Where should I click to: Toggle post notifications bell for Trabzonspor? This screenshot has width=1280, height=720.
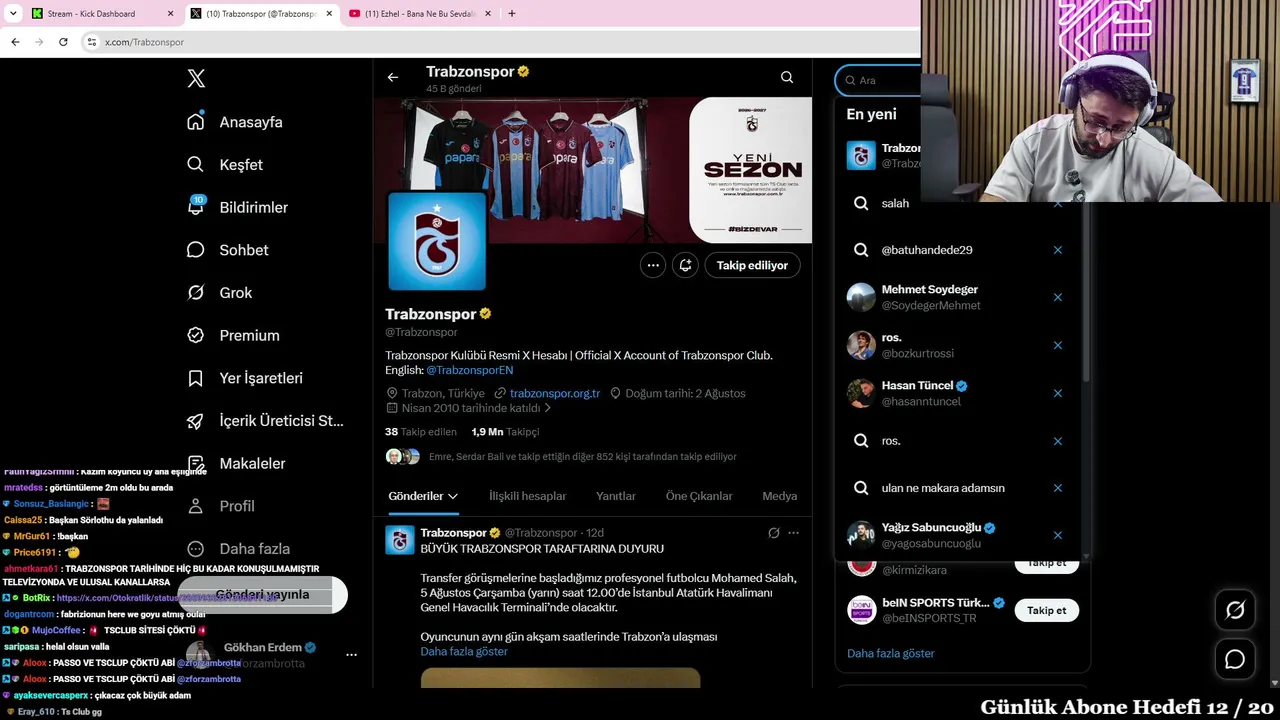[x=685, y=265]
